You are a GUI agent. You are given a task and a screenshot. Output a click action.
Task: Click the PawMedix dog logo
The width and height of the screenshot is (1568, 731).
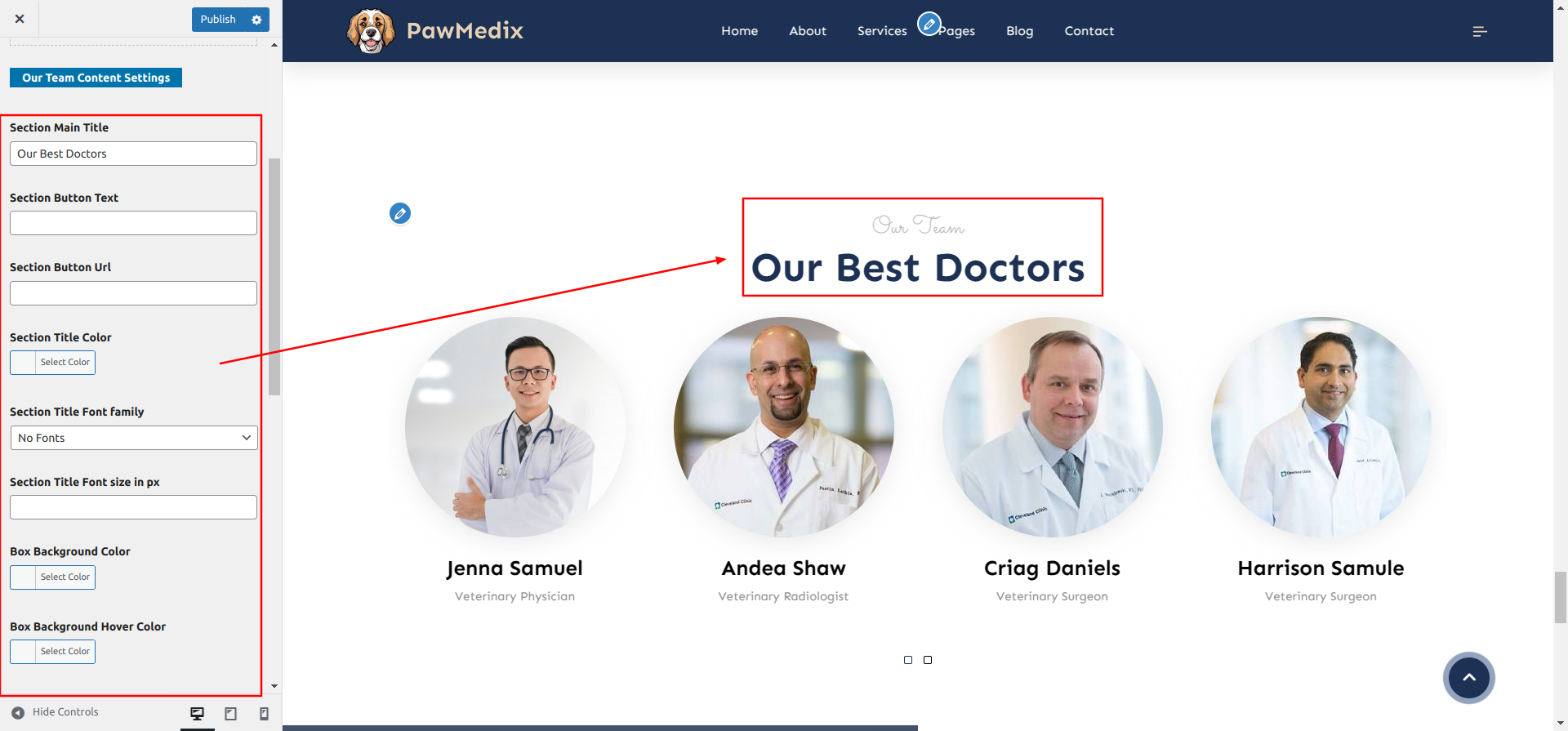tap(371, 31)
